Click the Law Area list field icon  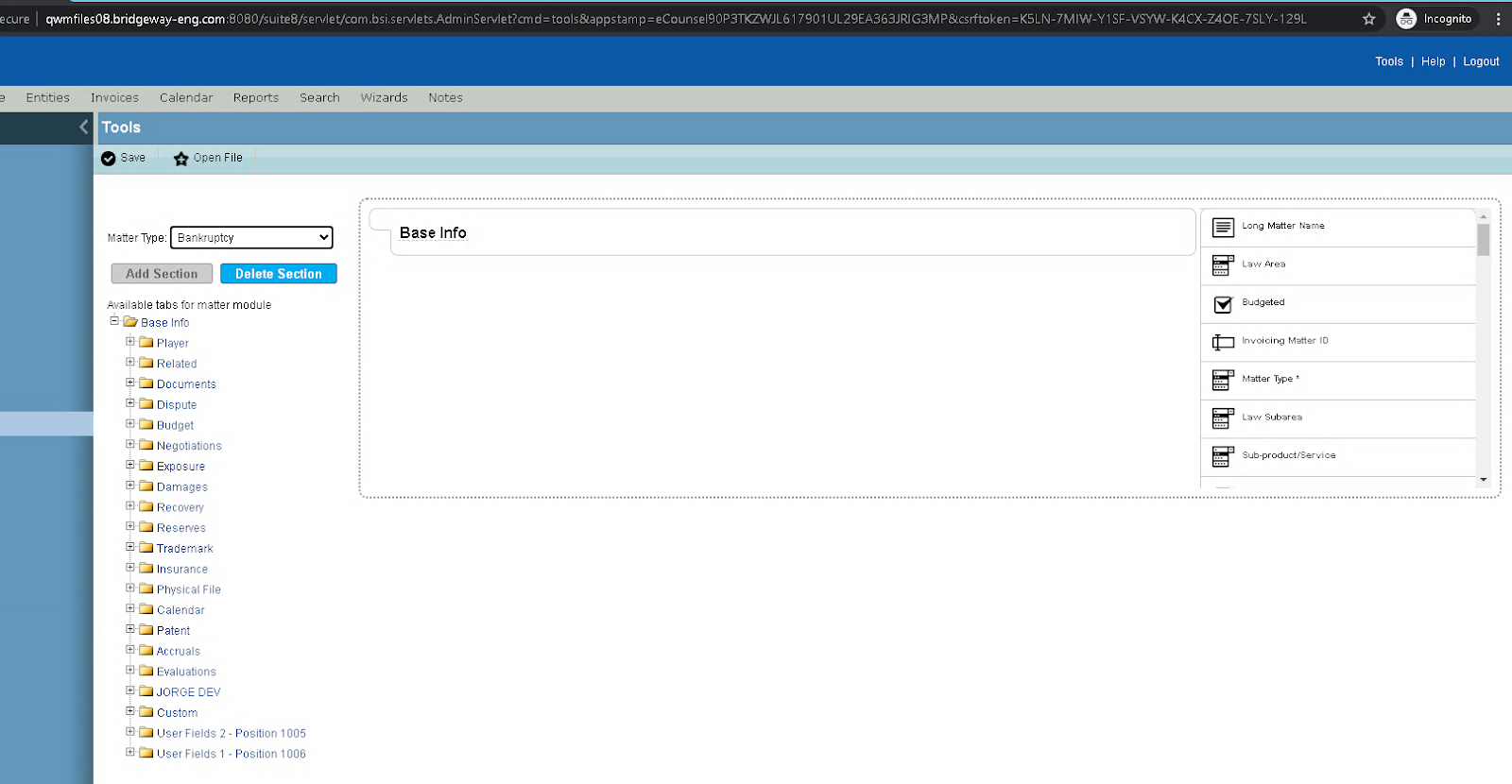click(x=1223, y=265)
